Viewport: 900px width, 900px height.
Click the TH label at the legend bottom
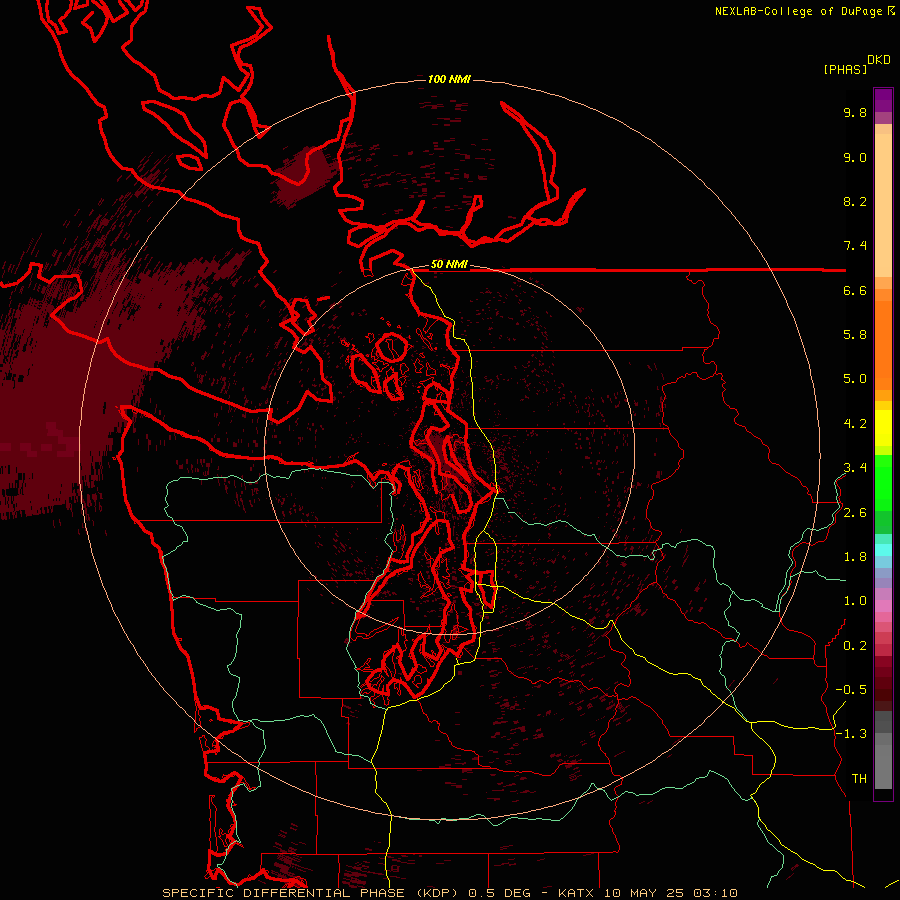[x=859, y=779]
